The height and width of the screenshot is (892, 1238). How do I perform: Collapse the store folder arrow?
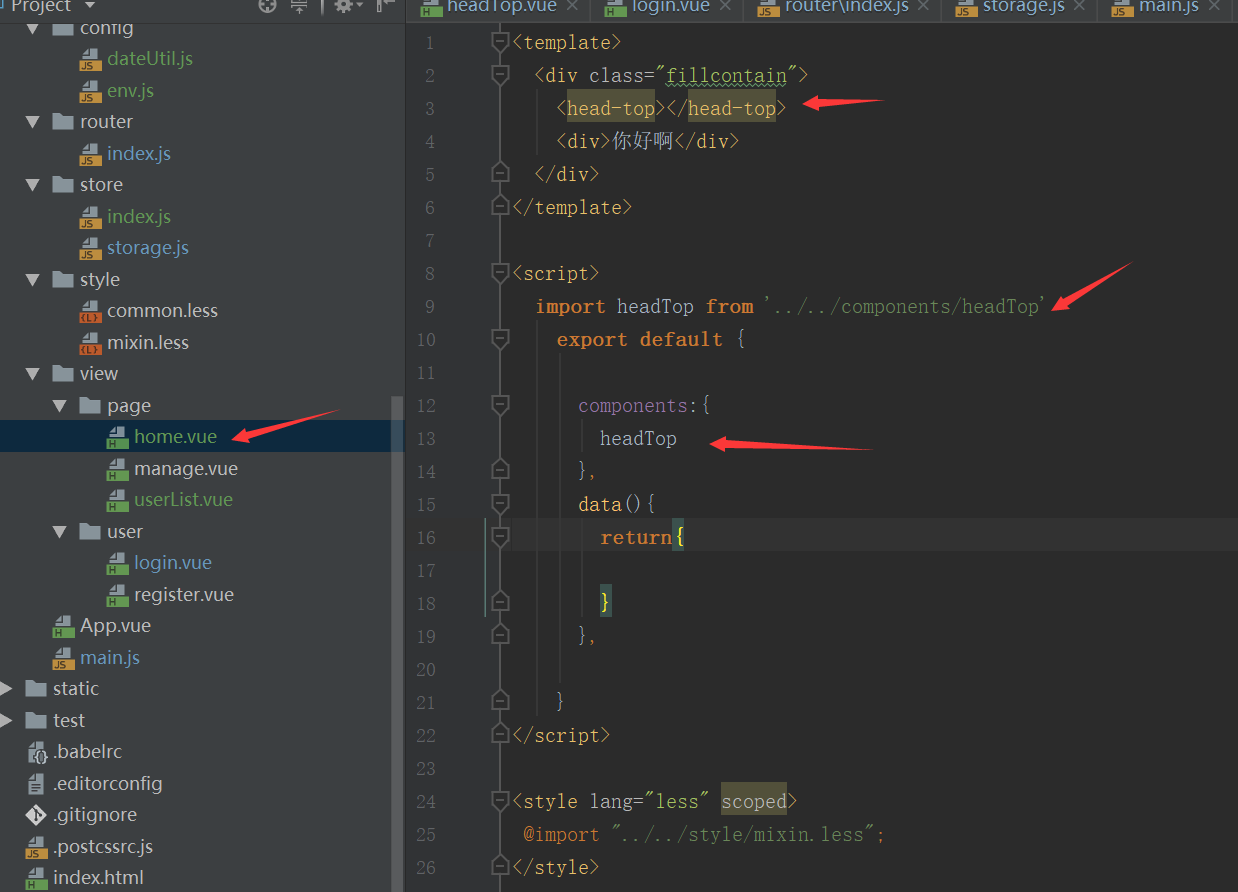(33, 185)
